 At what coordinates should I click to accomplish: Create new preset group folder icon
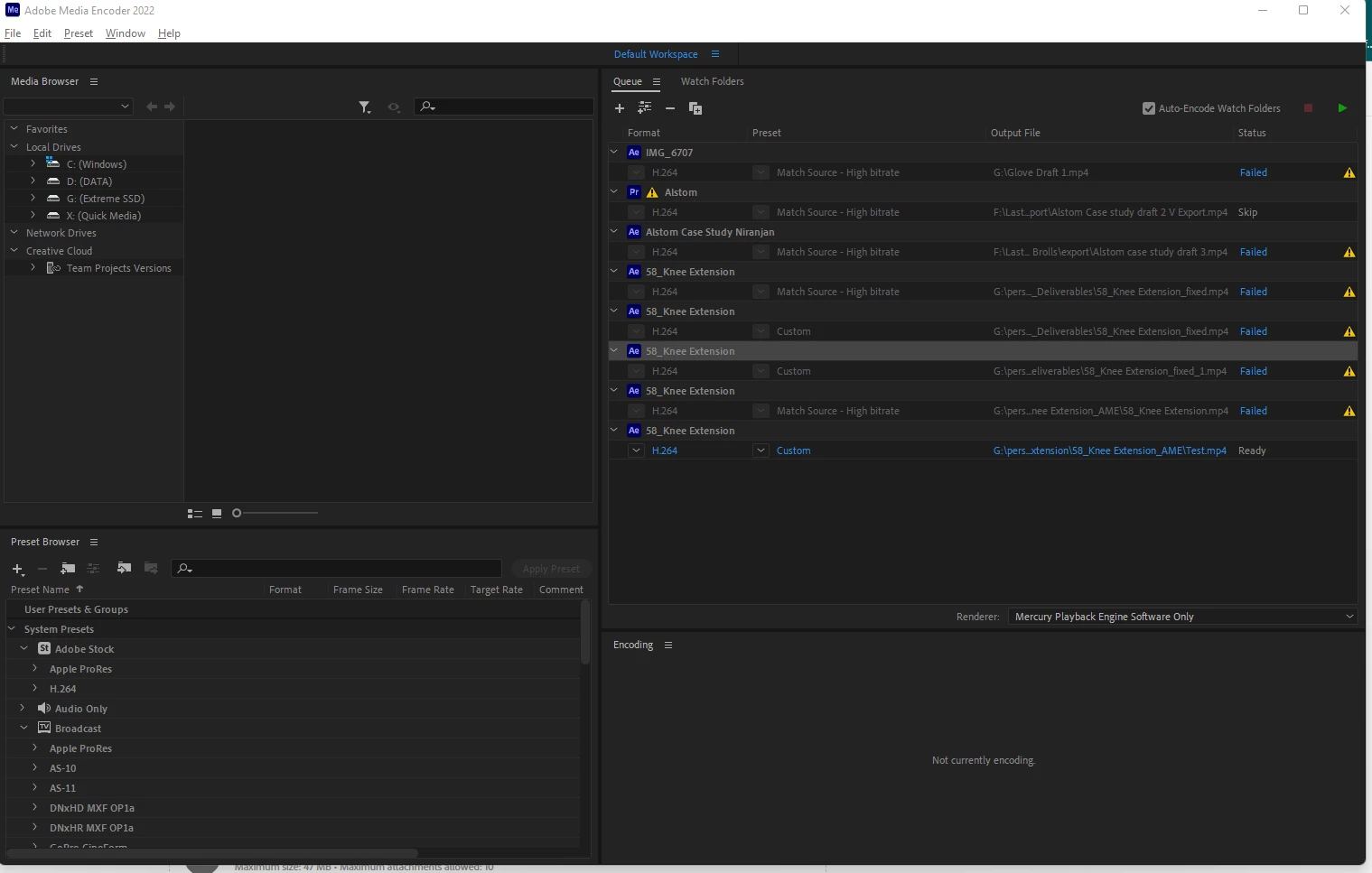point(68,569)
